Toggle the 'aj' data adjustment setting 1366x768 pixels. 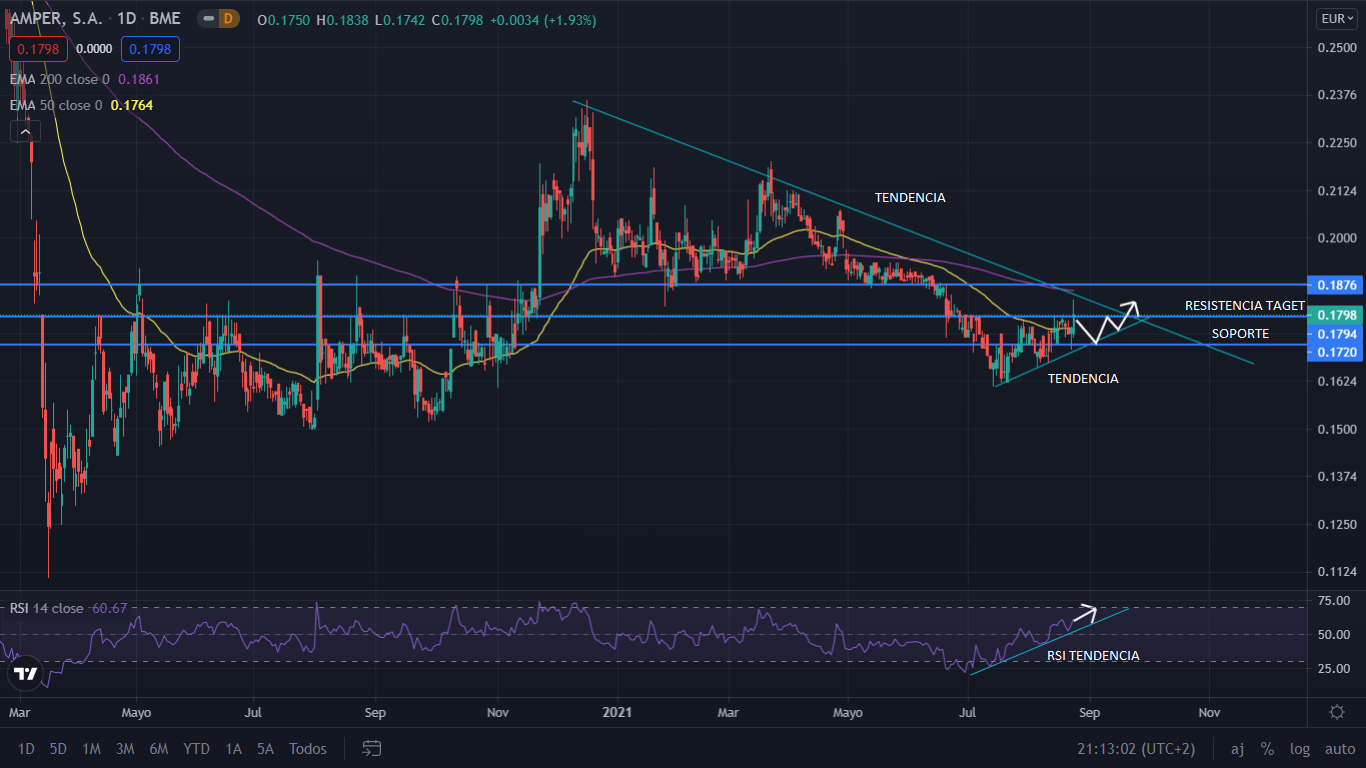click(x=1237, y=748)
